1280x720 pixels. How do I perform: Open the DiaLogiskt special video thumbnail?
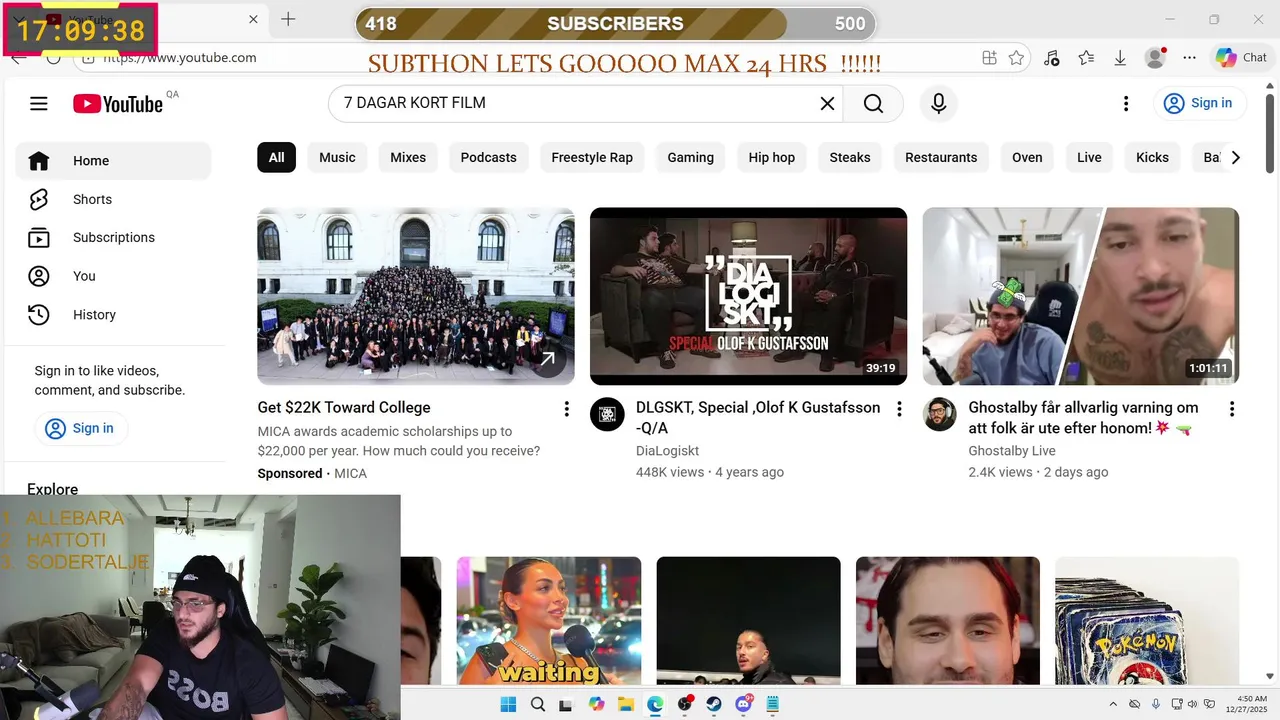click(x=748, y=296)
